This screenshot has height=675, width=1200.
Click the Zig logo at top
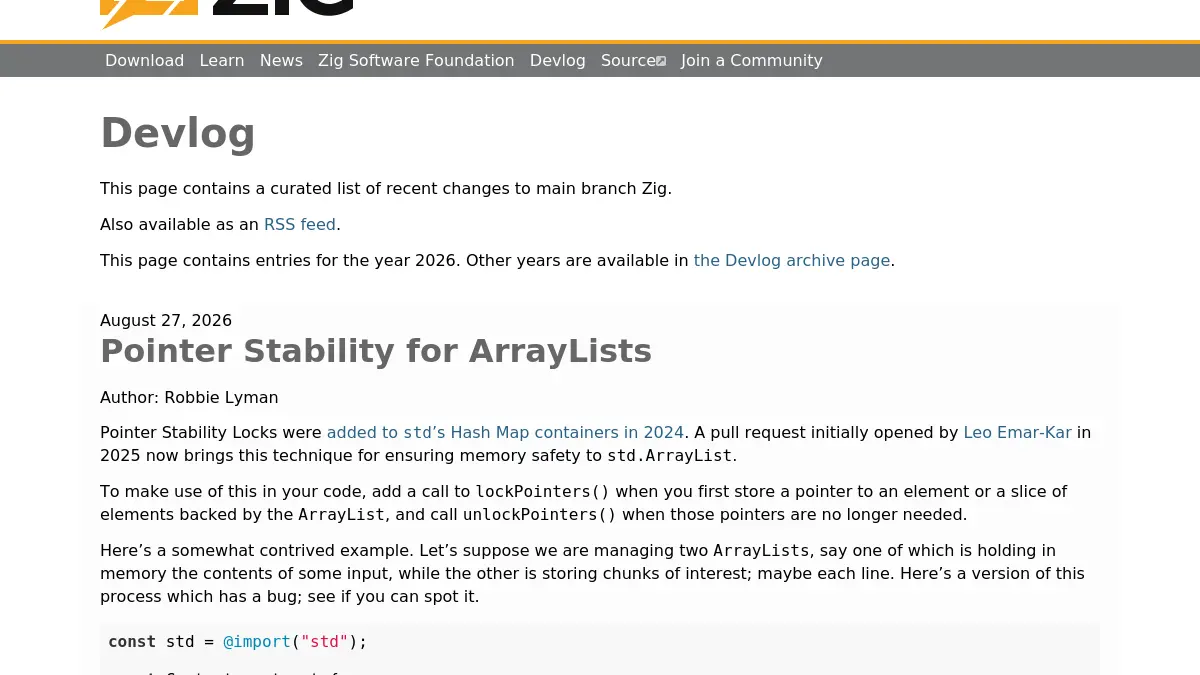(227, 13)
